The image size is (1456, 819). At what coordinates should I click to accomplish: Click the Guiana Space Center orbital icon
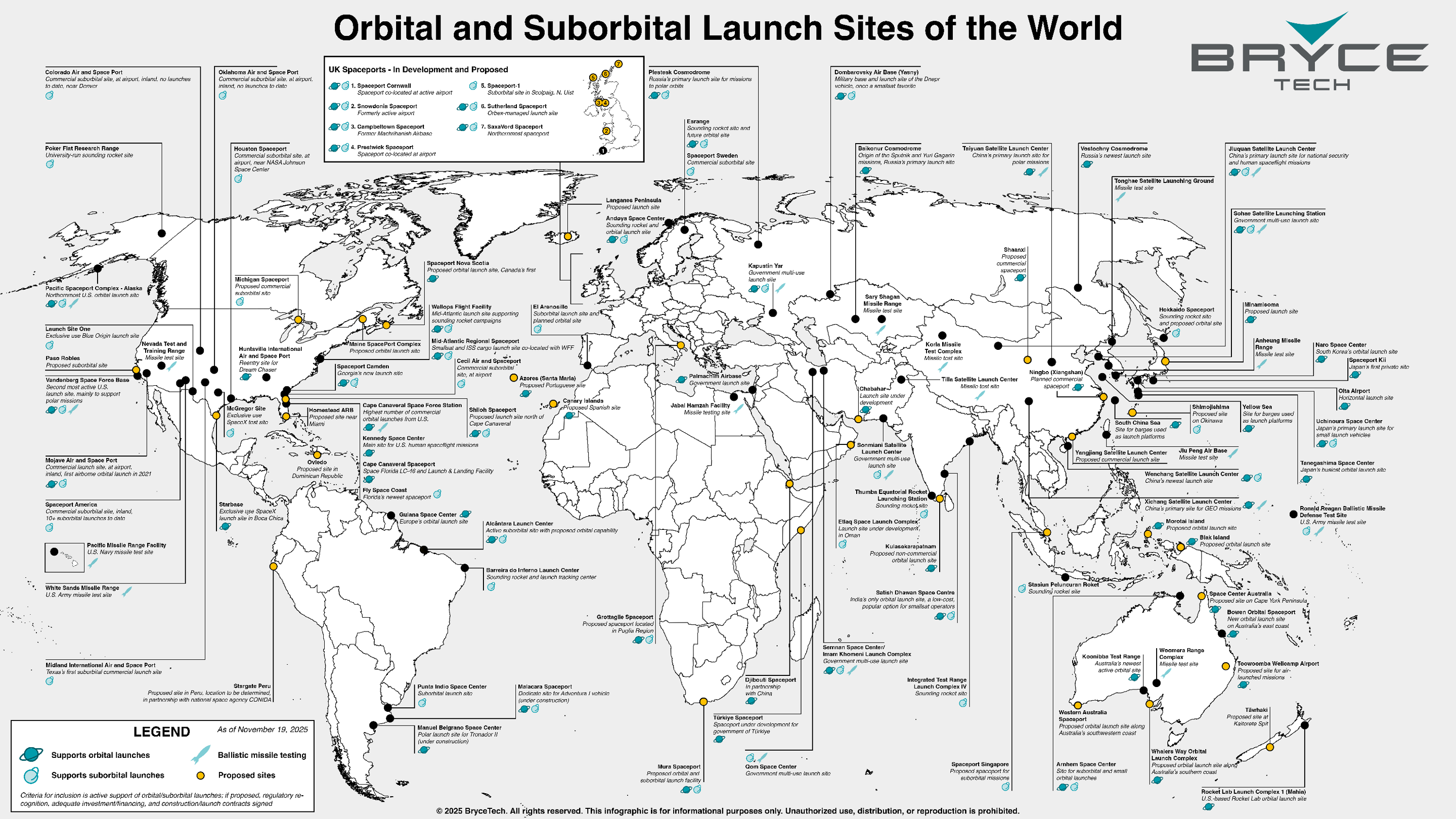[x=465, y=515]
